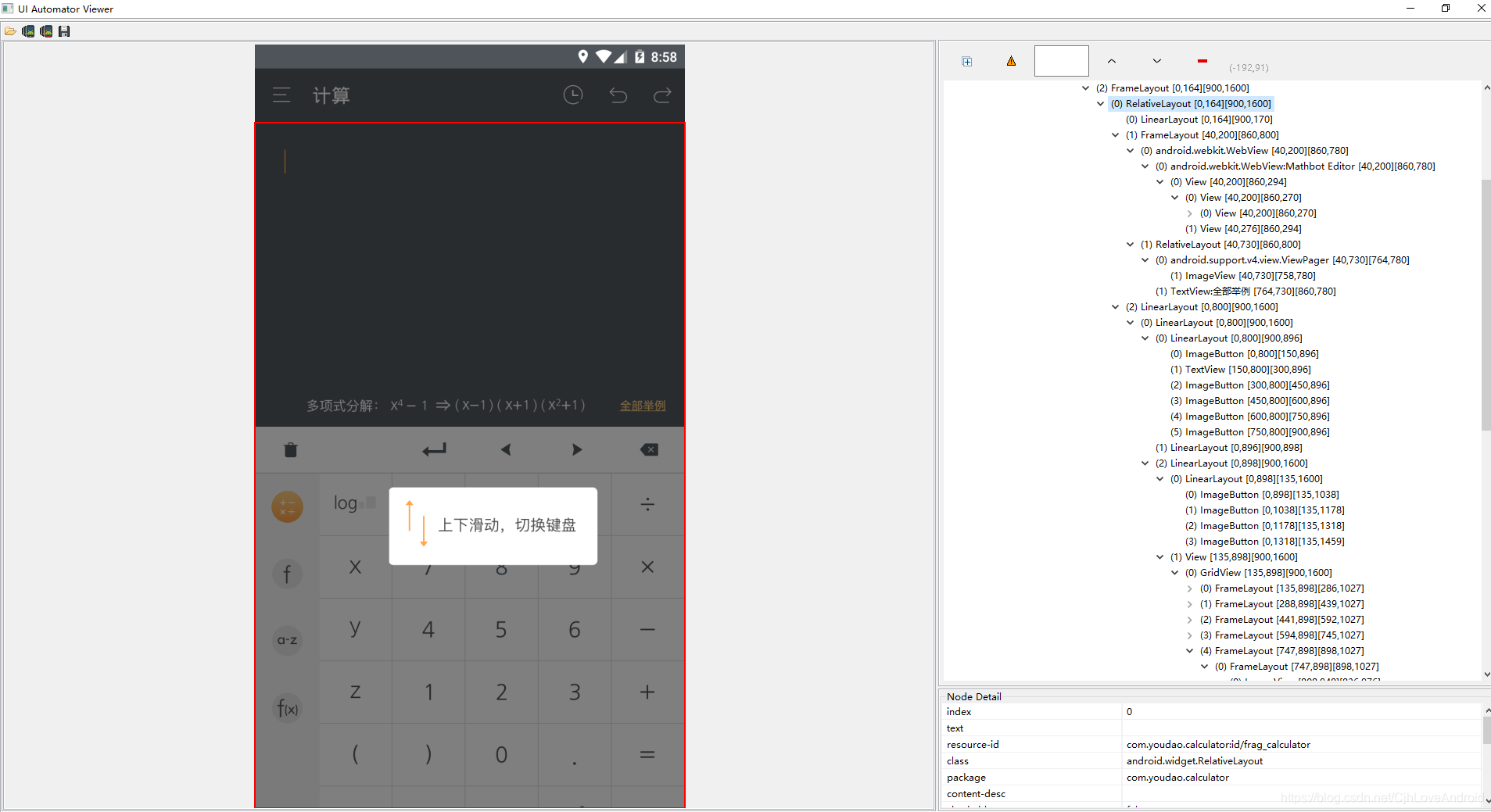Tap the log key on keypad

(354, 504)
